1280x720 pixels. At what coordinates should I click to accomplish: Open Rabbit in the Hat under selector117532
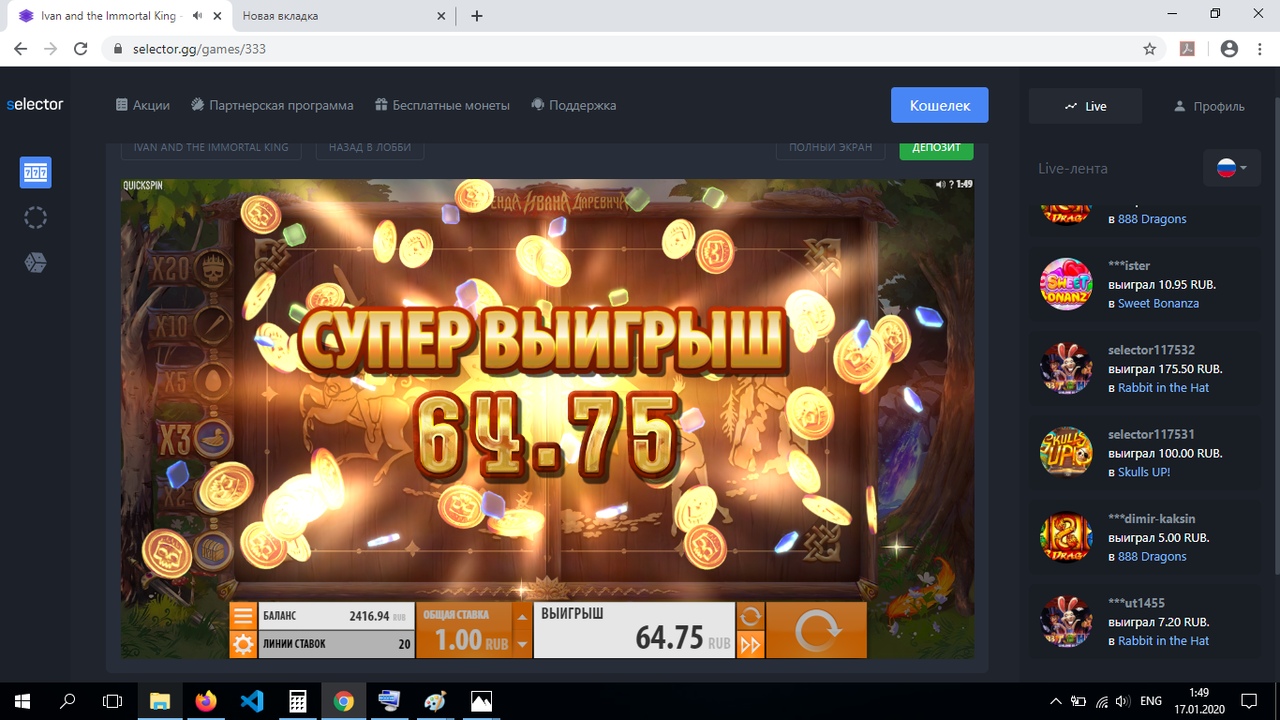[1163, 387]
